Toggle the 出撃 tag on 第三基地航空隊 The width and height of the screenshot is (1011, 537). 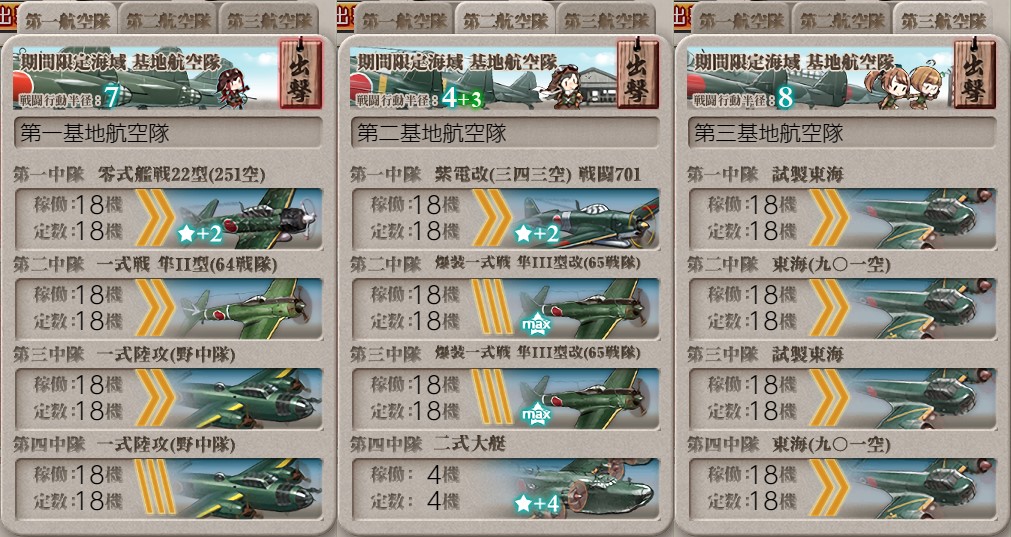click(974, 73)
